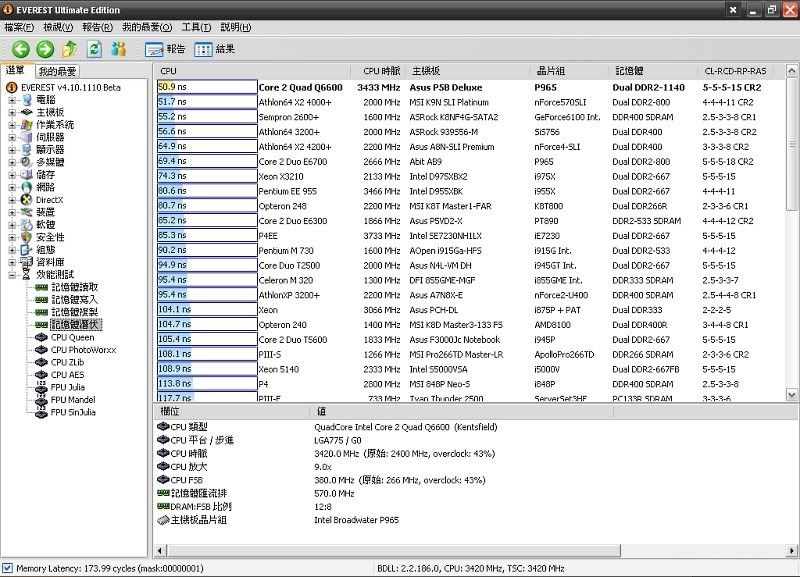Click the results list scrollbar down arrow

point(792,395)
